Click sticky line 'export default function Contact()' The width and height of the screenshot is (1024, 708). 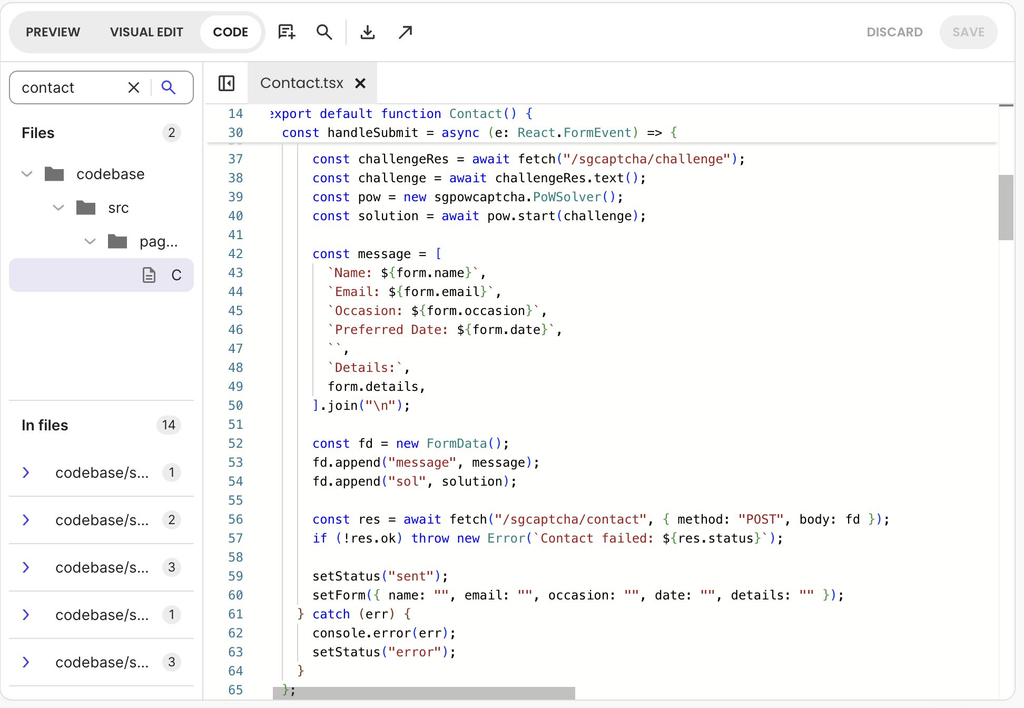click(401, 114)
